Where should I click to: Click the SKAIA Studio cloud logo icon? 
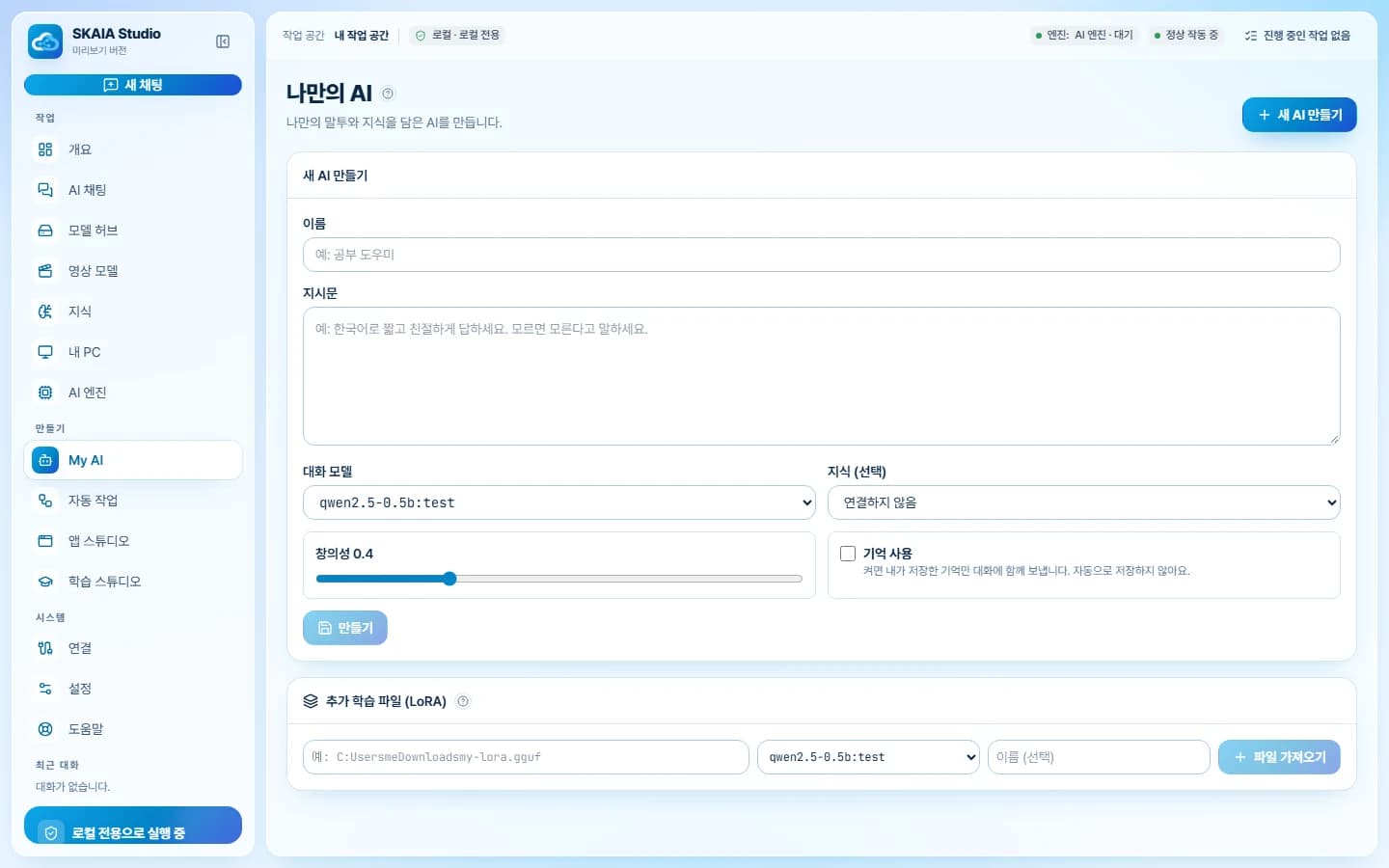45,41
